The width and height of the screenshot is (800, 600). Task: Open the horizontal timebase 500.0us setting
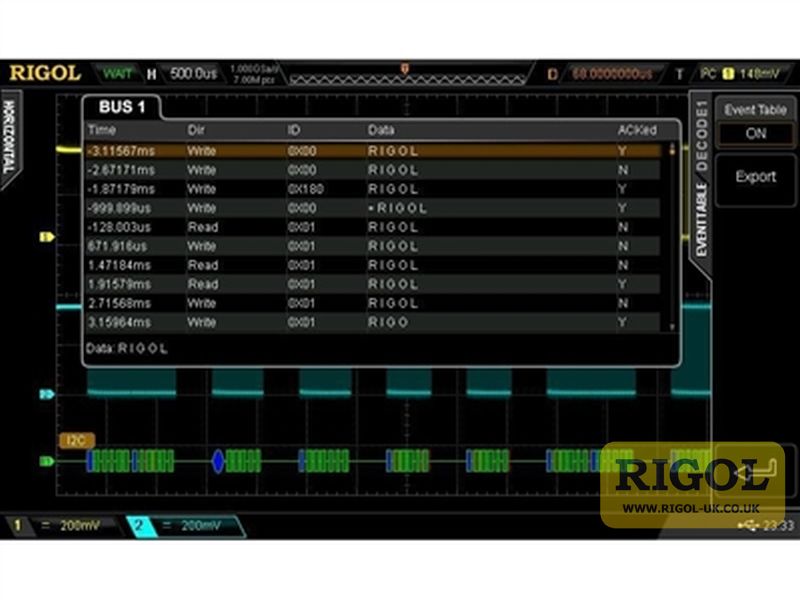point(193,74)
